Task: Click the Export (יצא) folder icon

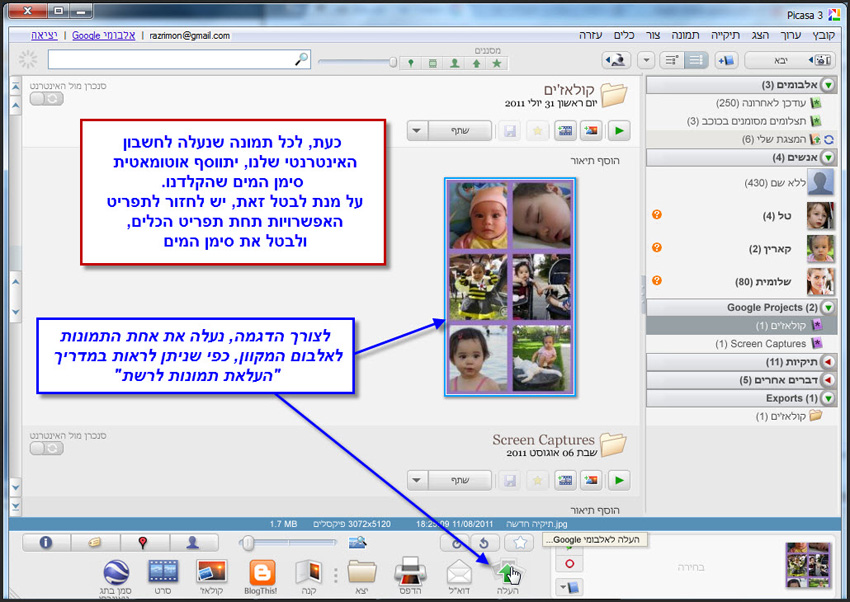Action: 362,572
